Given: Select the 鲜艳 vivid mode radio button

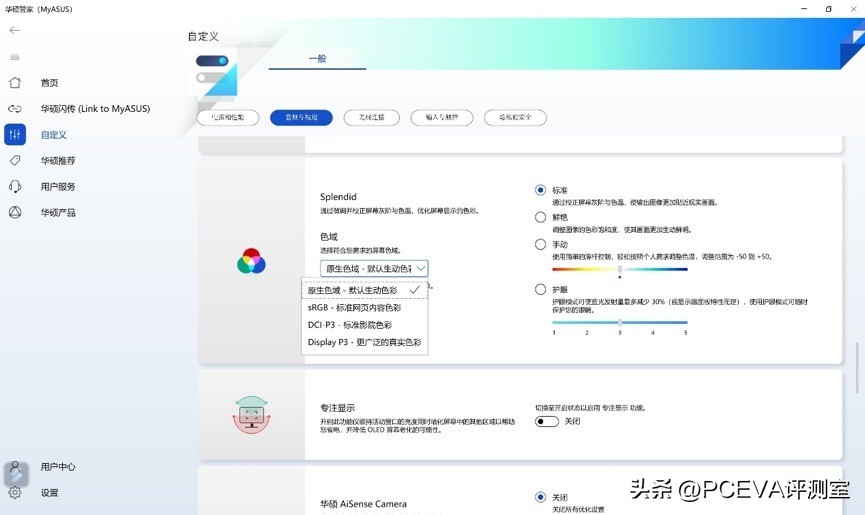Looking at the screenshot, I should point(541,217).
